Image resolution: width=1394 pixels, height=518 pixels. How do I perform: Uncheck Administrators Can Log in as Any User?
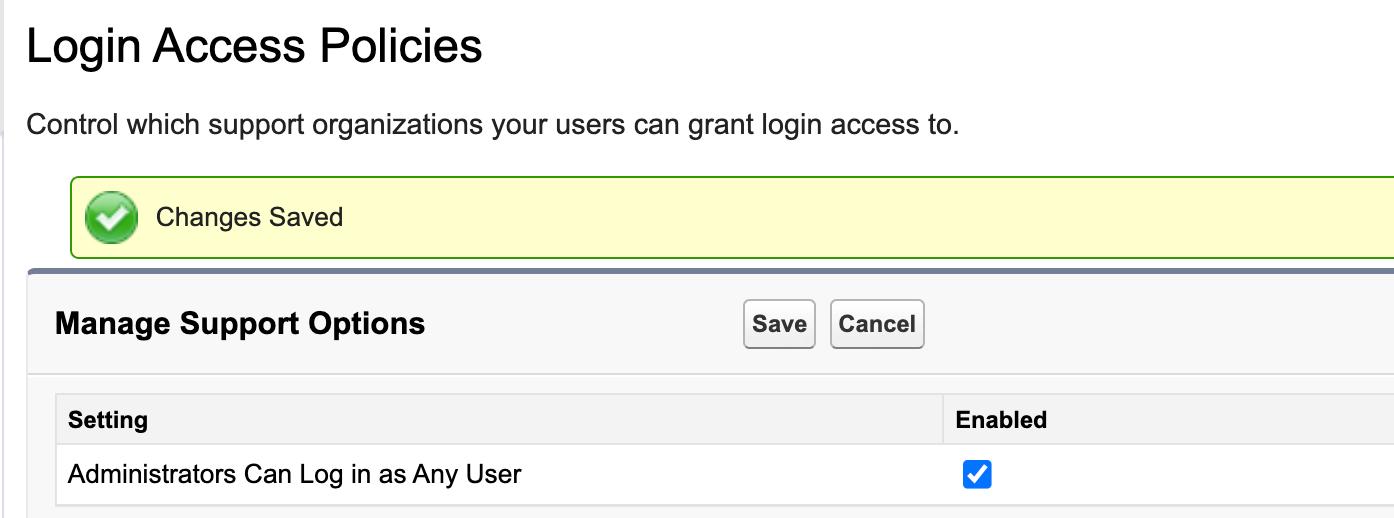976,474
